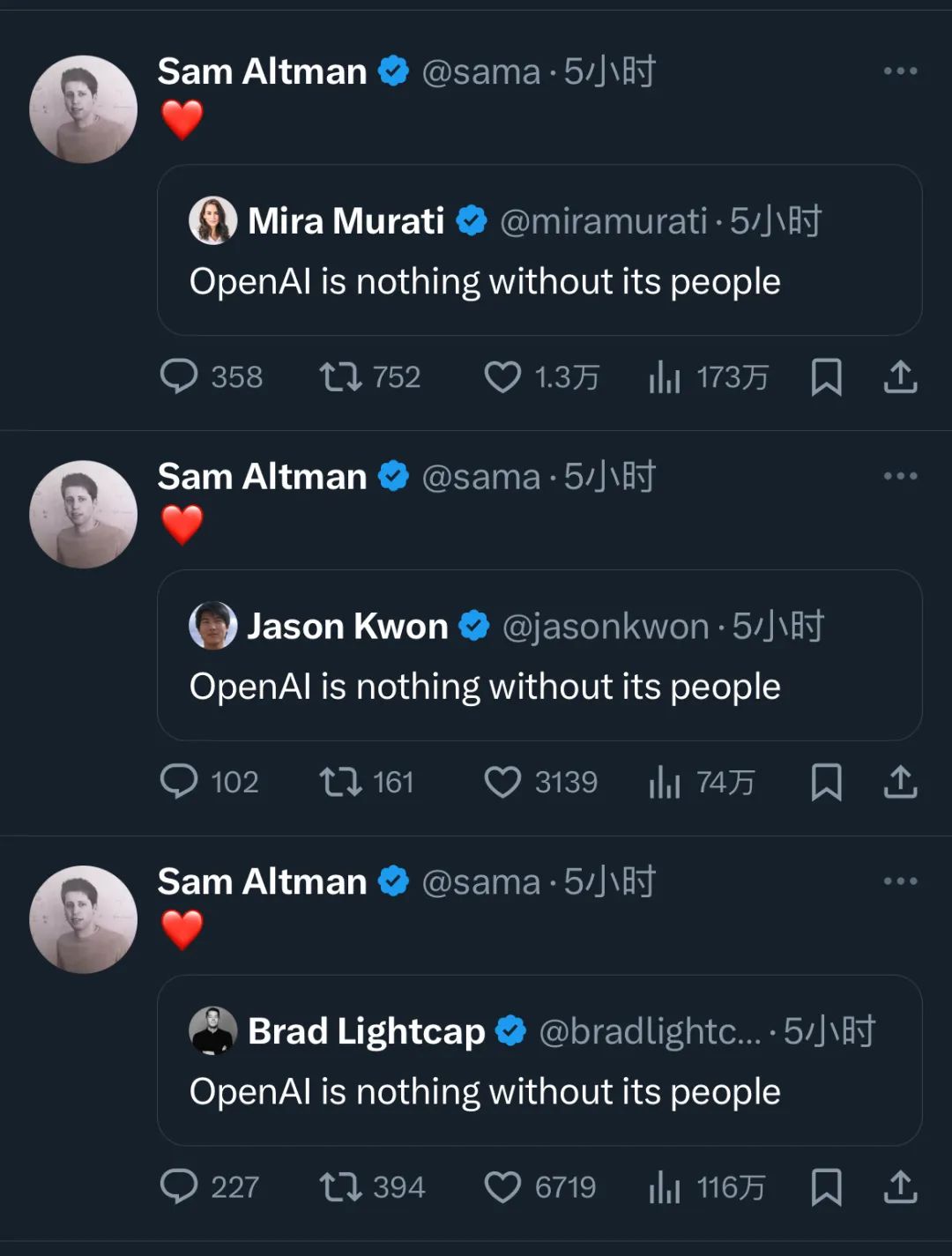Like the tweet quoting Mira Murati

tap(502, 377)
